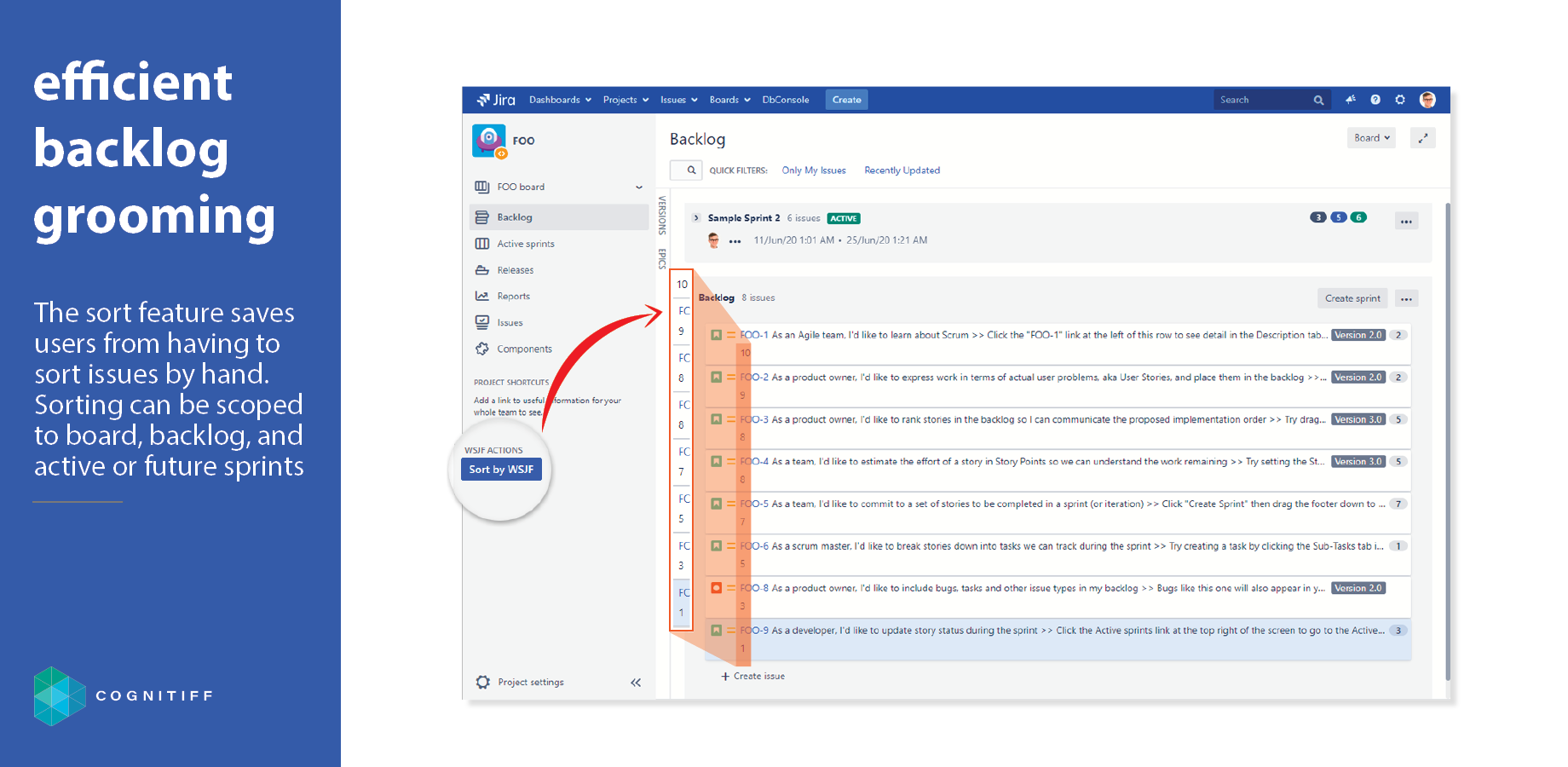Open DbConsole from the top navigation
The image size is (1568, 767).
coord(786,100)
